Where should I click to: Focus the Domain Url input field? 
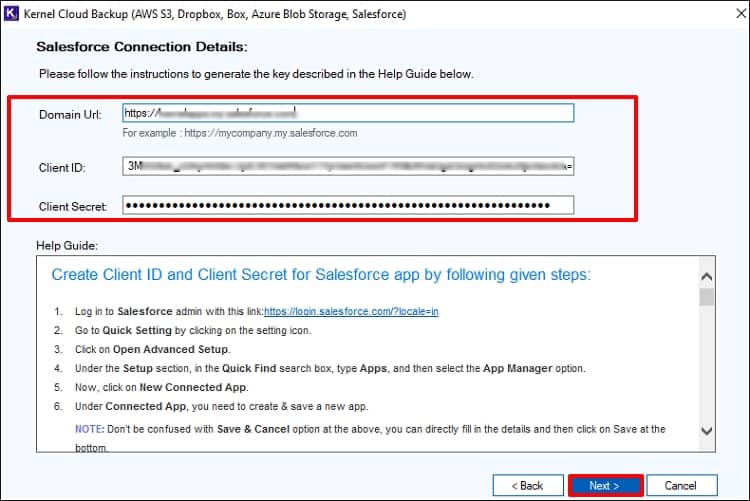pos(348,113)
